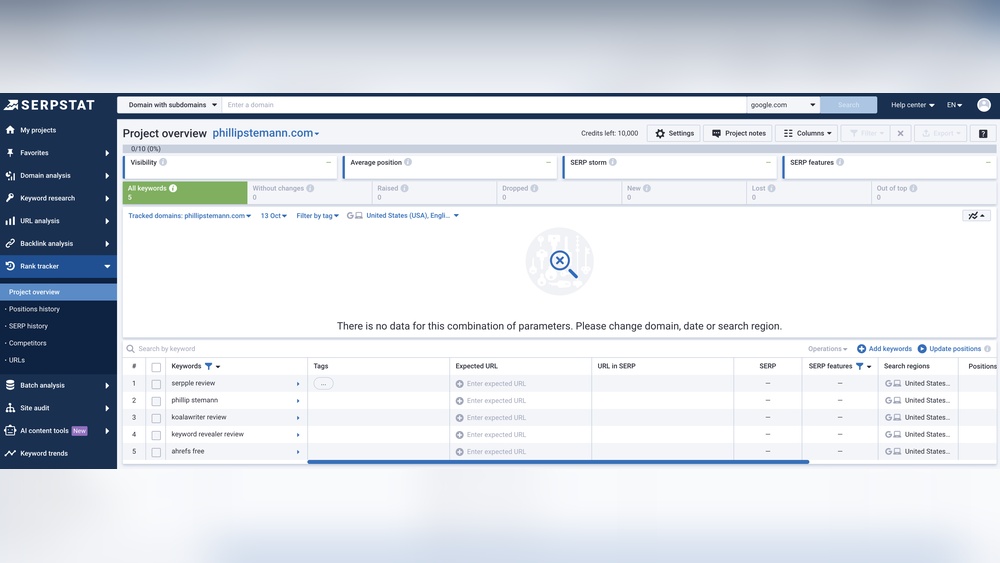Click tags ellipsis for serpple review
This screenshot has height=563, width=1000.
(x=323, y=383)
